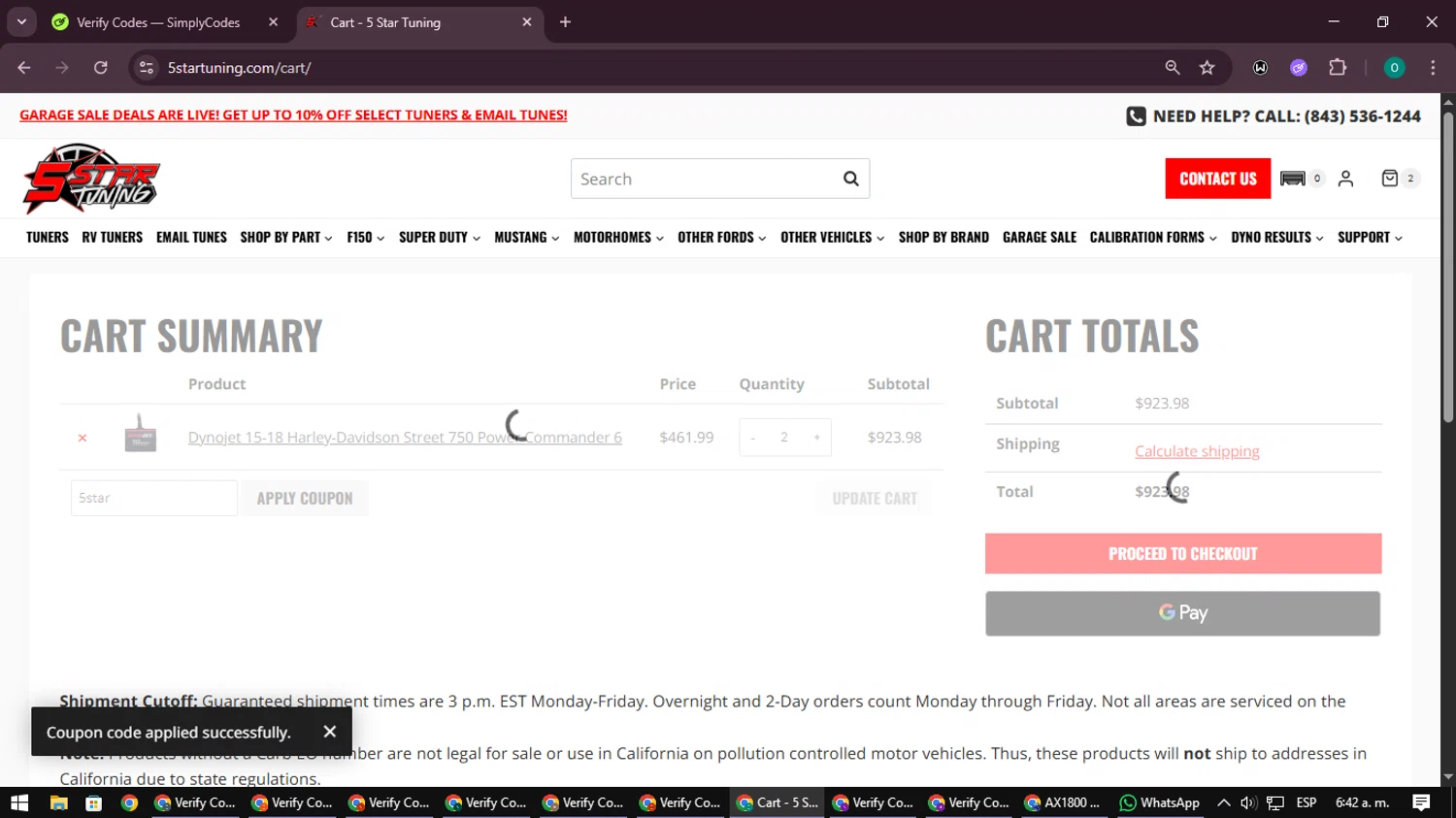Image resolution: width=1456 pixels, height=818 pixels.
Task: Click the coupon code input field
Action: tap(153, 498)
